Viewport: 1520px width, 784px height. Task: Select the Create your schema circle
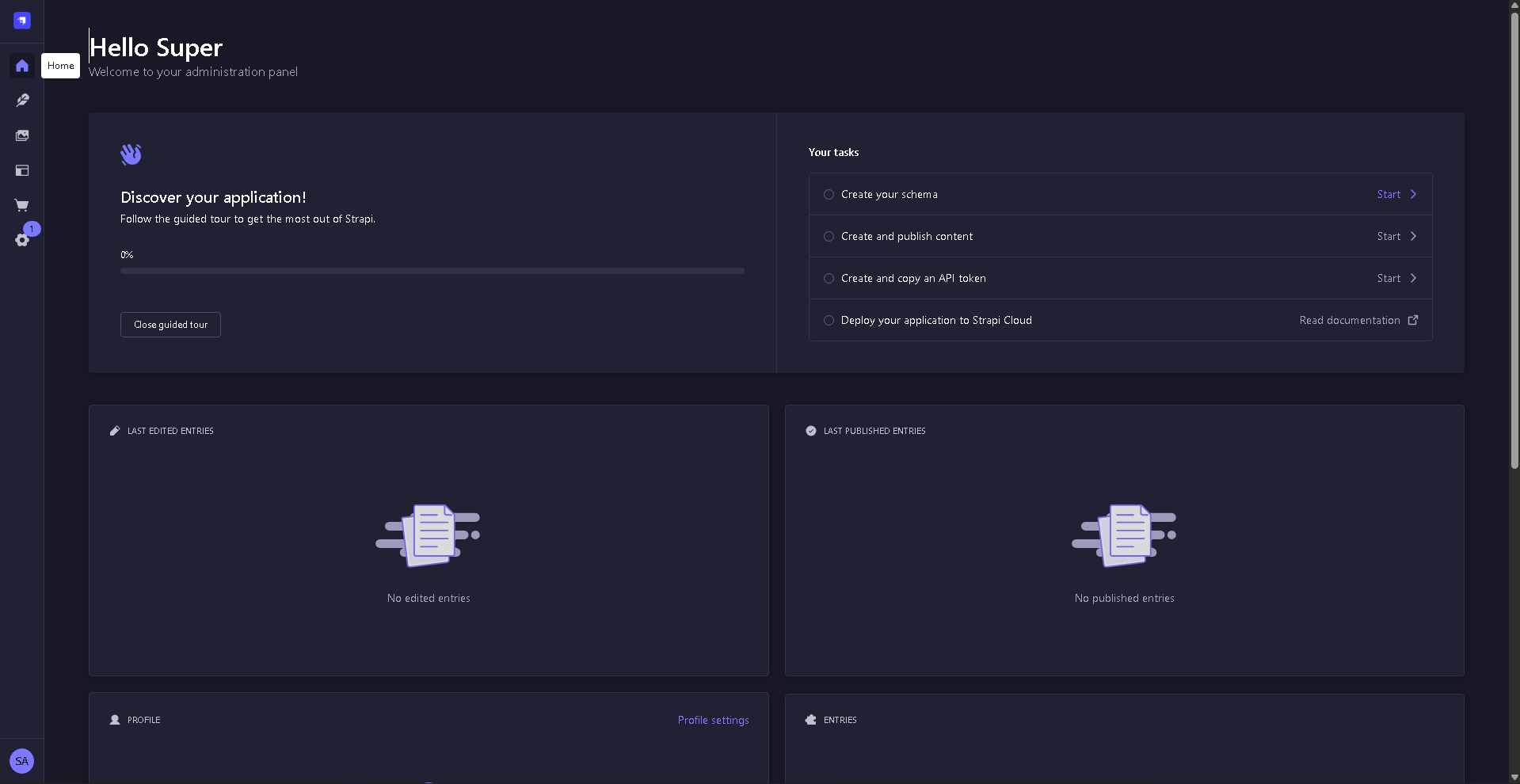[x=829, y=194]
